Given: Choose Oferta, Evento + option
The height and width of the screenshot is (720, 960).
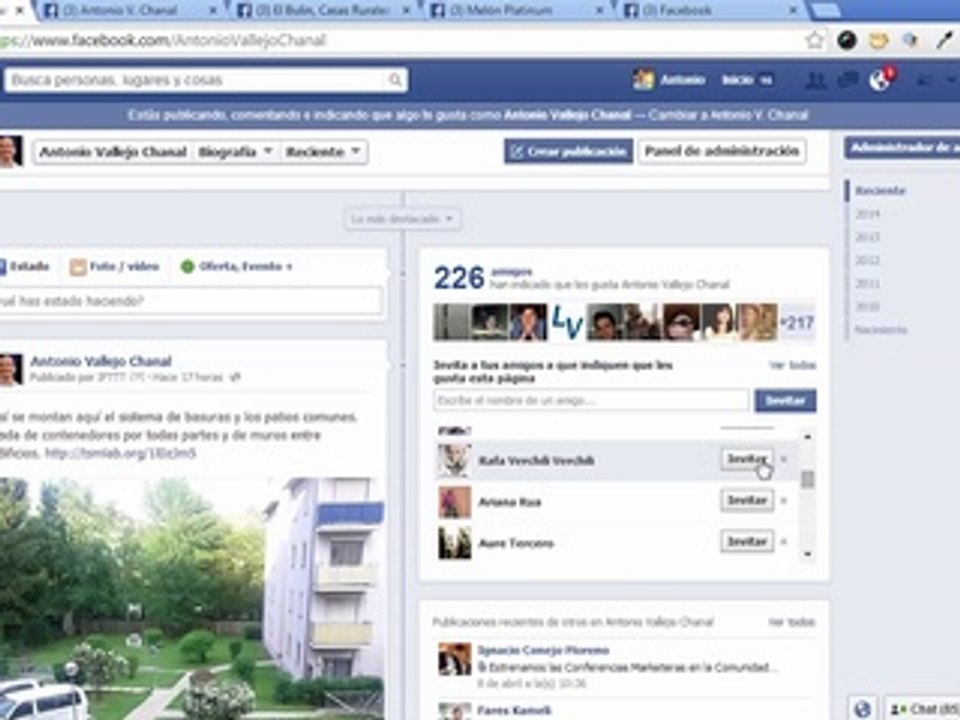Looking at the screenshot, I should (237, 266).
